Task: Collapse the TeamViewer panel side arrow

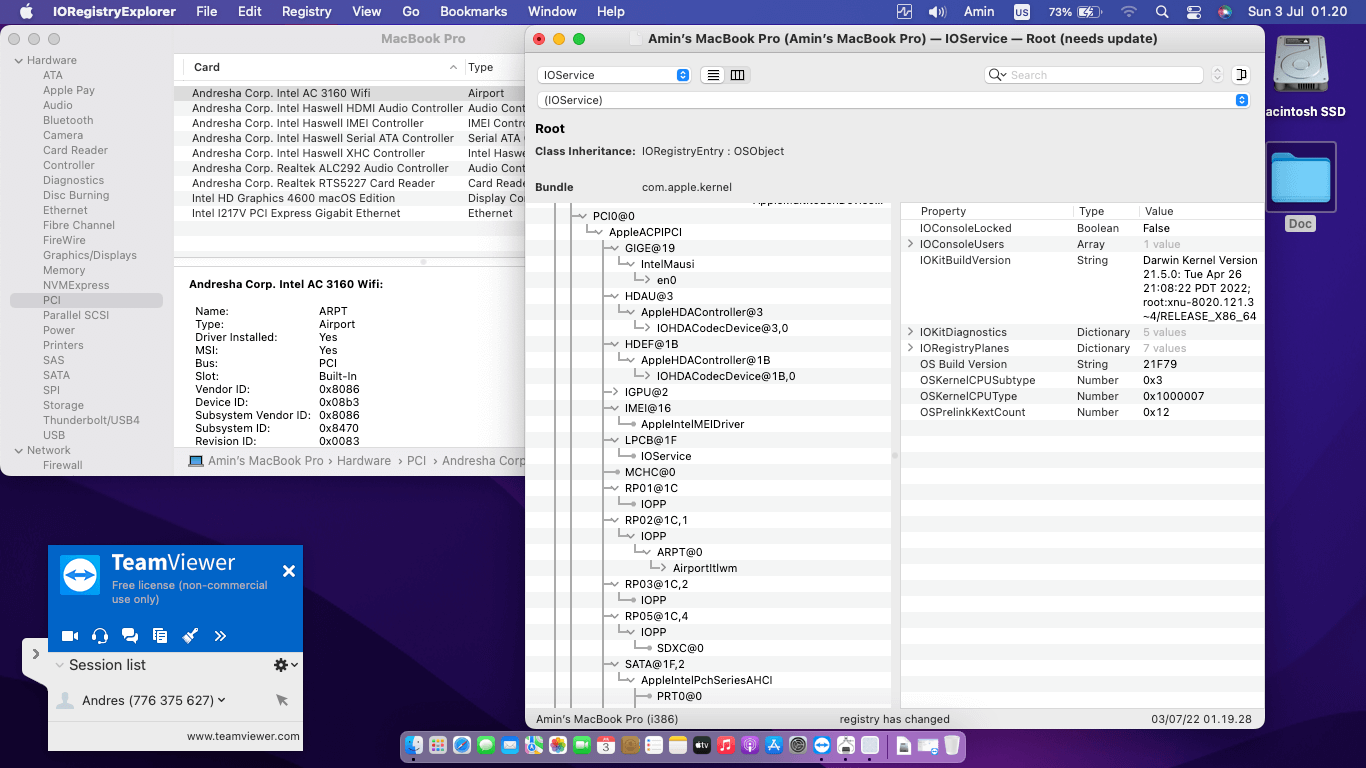Action: 35,654
